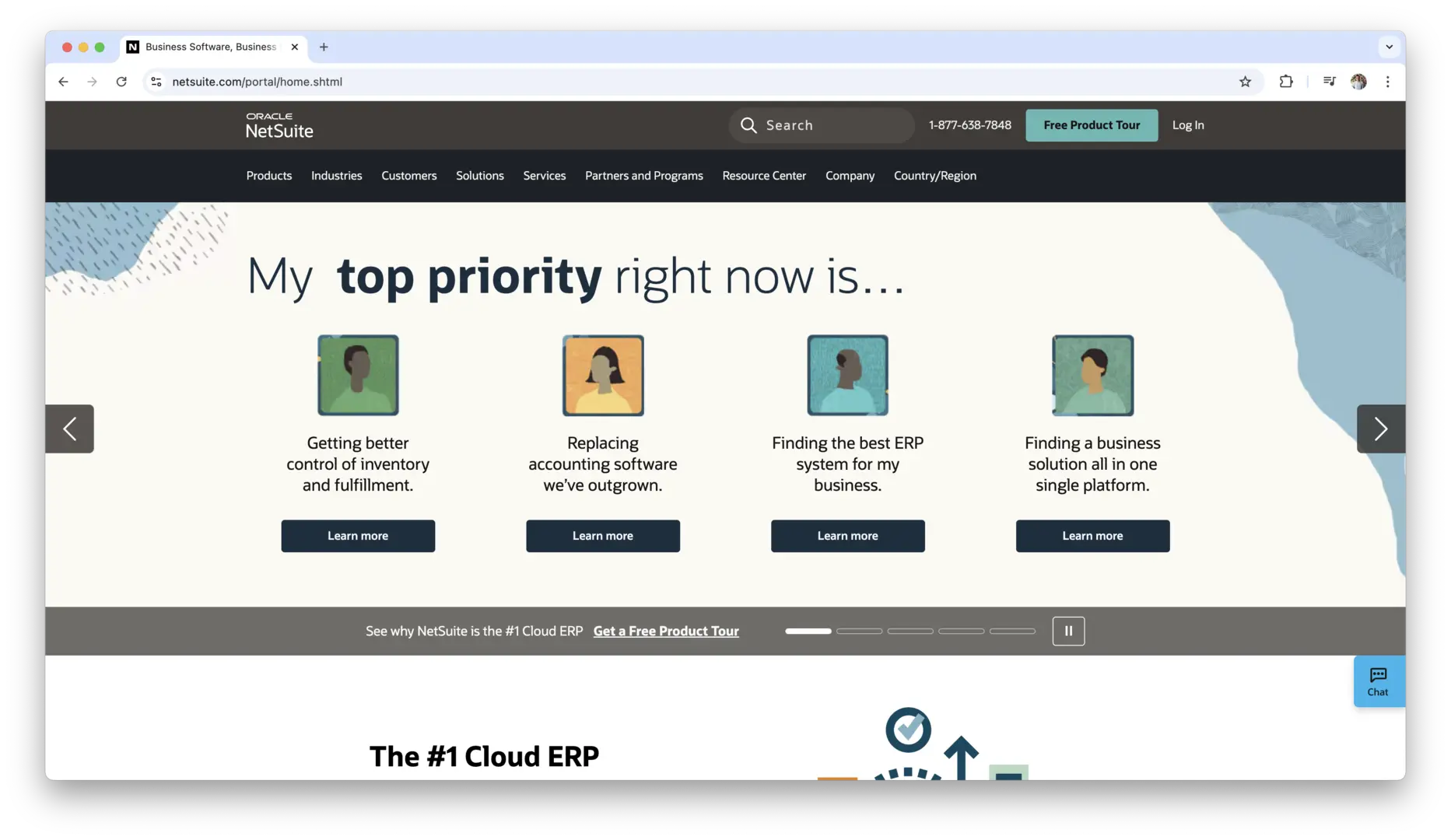Click the 'The #1 Cloud ERP' heading
The width and height of the screenshot is (1451, 840).
(x=484, y=757)
